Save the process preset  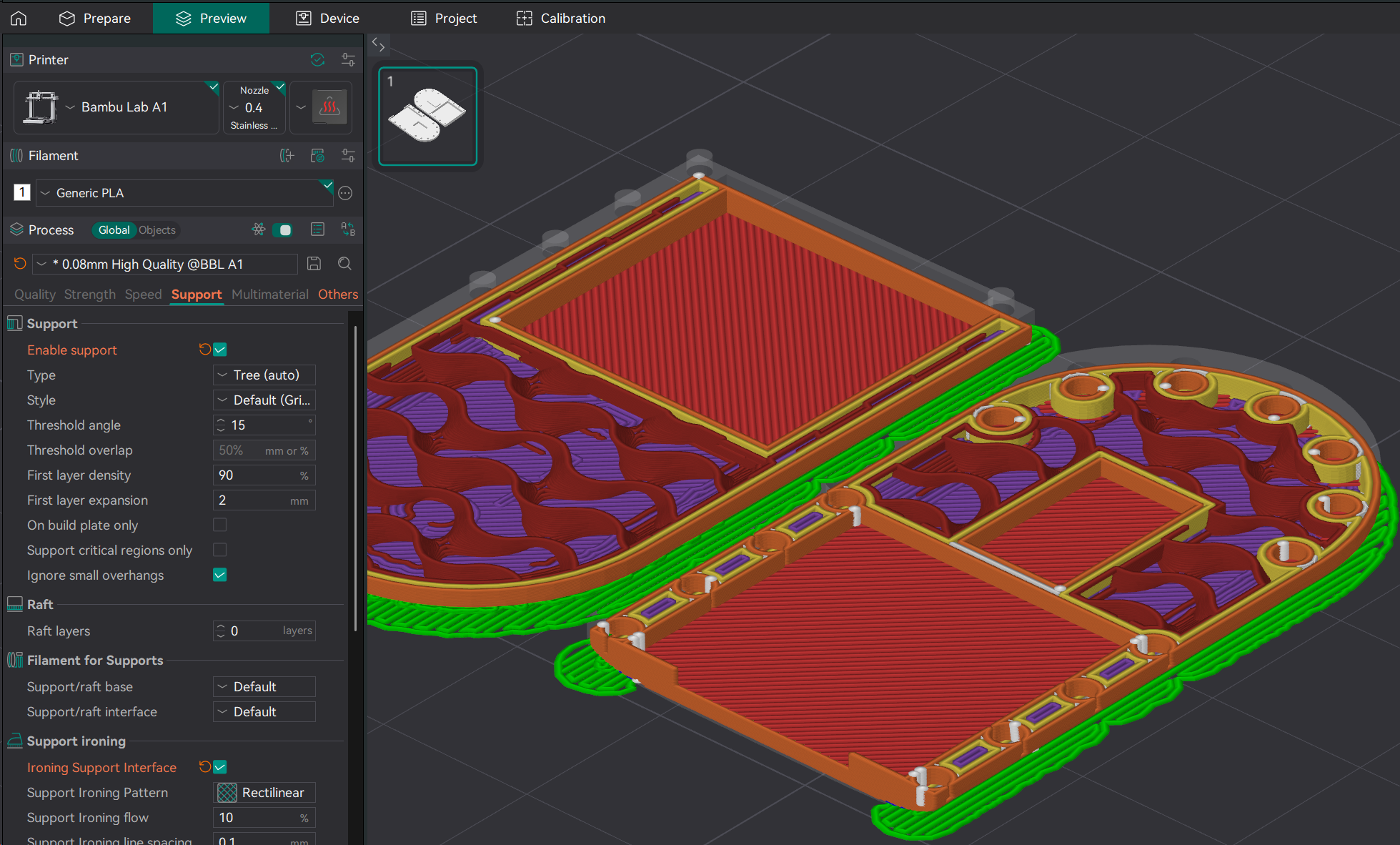coord(314,264)
